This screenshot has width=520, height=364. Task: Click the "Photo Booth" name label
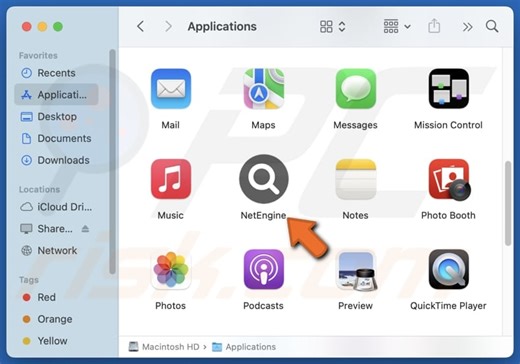448,215
